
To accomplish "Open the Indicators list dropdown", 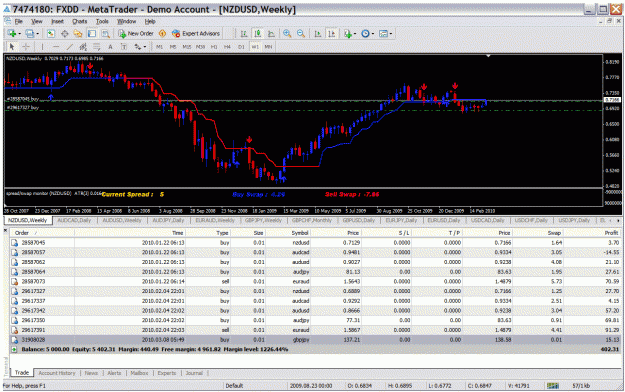I will 350,34.
